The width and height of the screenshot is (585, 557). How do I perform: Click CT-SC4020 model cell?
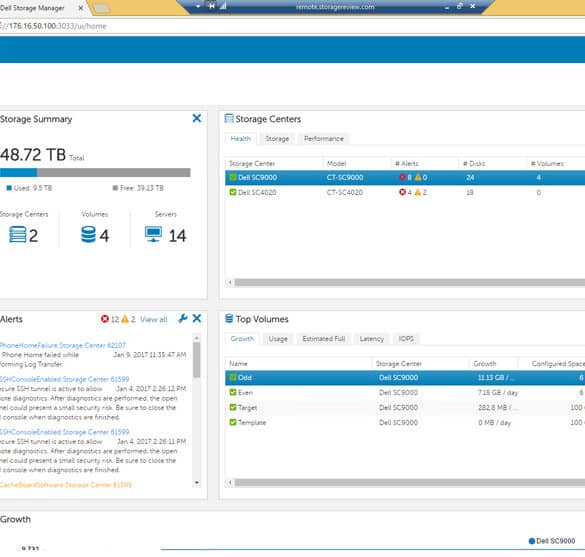click(x=344, y=192)
